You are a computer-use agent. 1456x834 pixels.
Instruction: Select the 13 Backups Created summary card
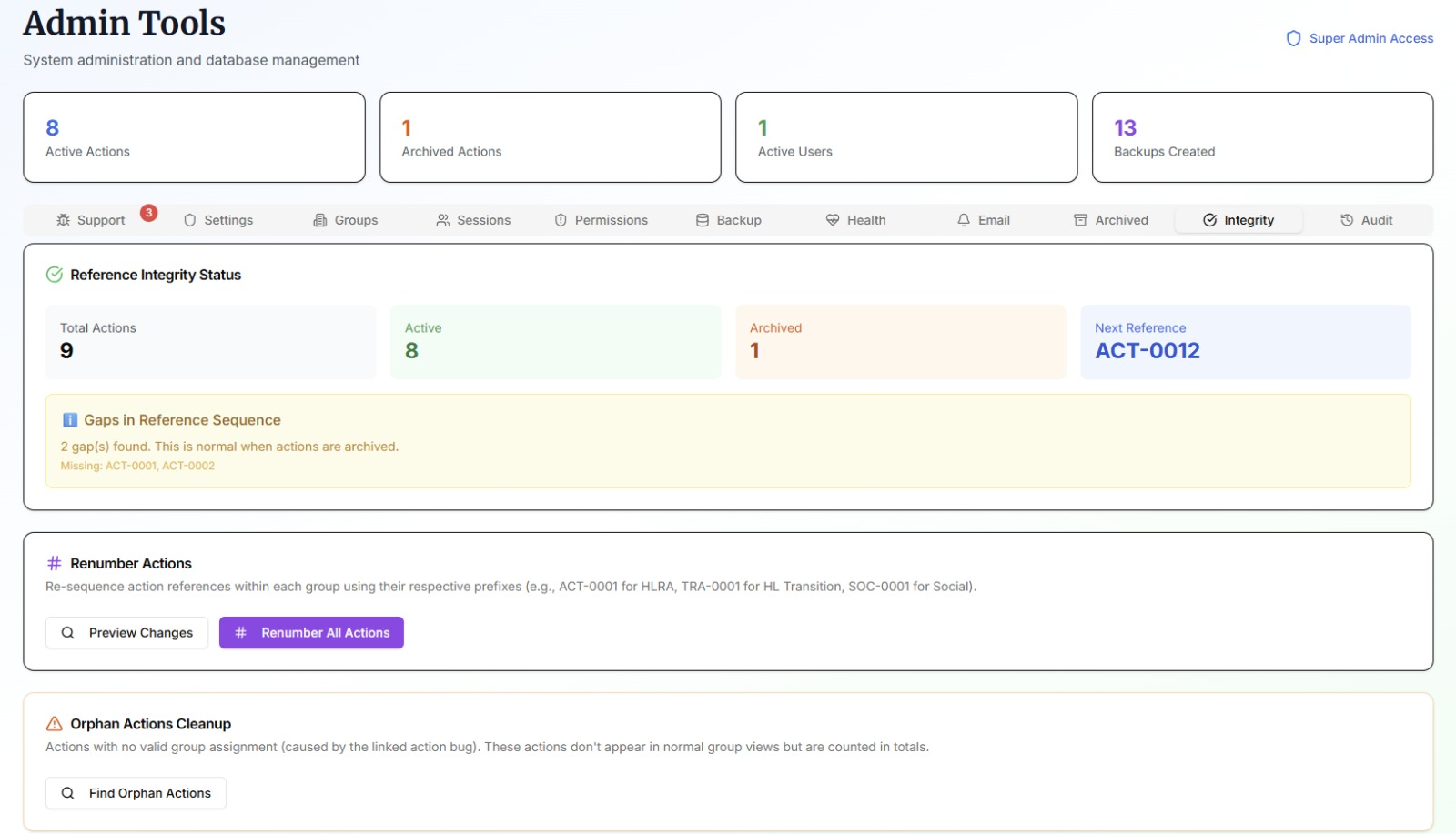pos(1262,137)
